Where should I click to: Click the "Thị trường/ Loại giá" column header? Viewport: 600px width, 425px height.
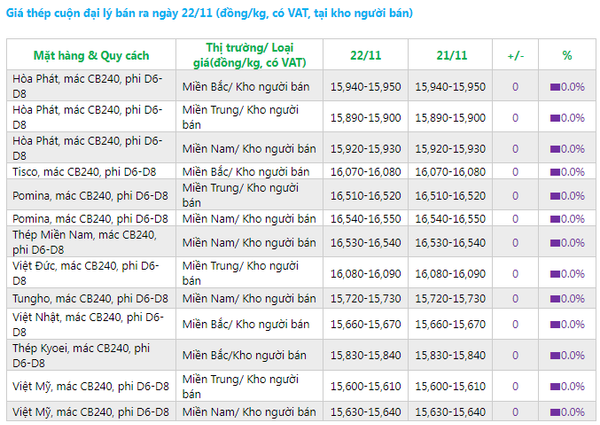[249, 55]
